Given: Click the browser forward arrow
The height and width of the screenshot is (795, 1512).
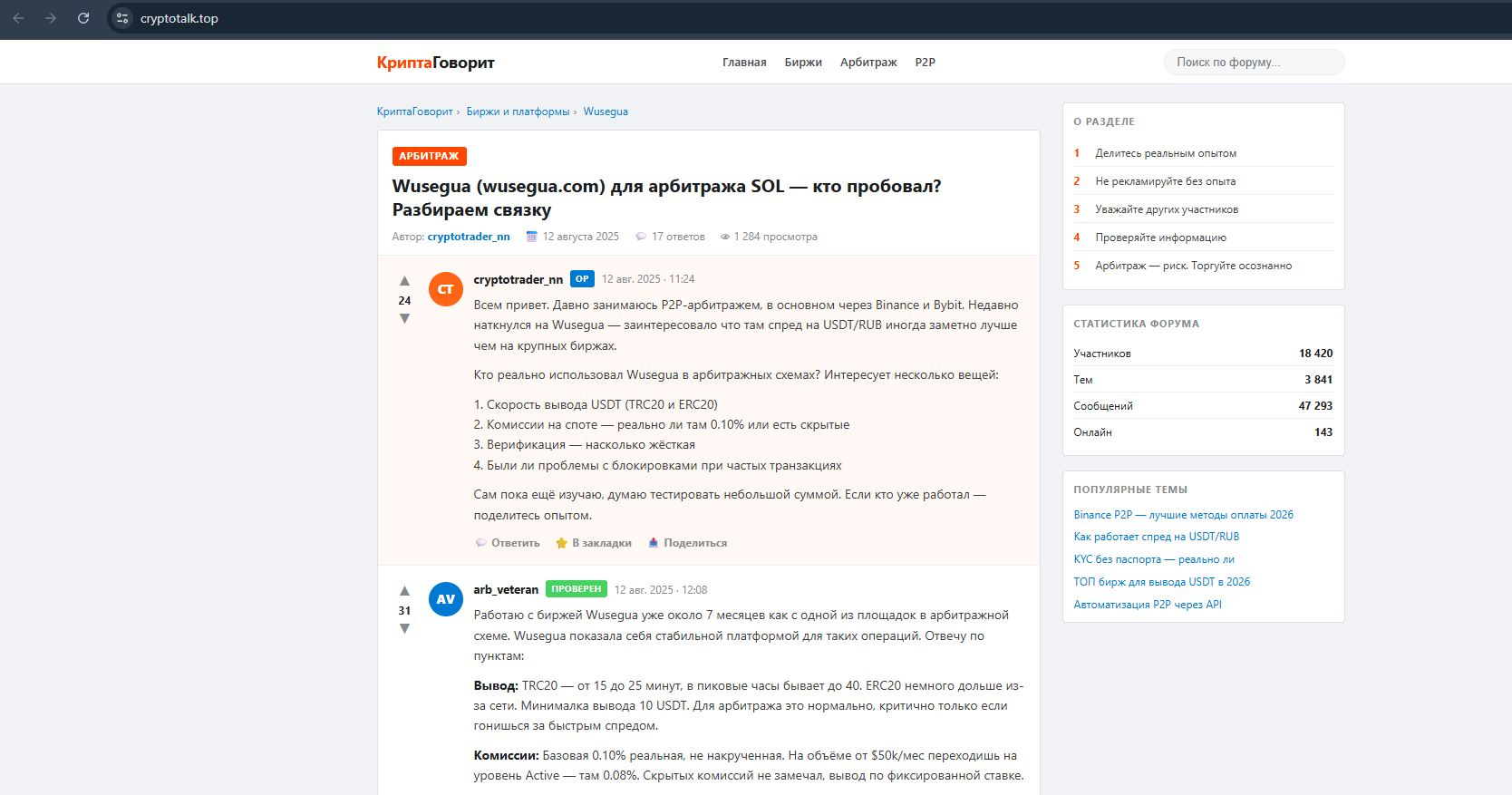Looking at the screenshot, I should click(x=51, y=18).
